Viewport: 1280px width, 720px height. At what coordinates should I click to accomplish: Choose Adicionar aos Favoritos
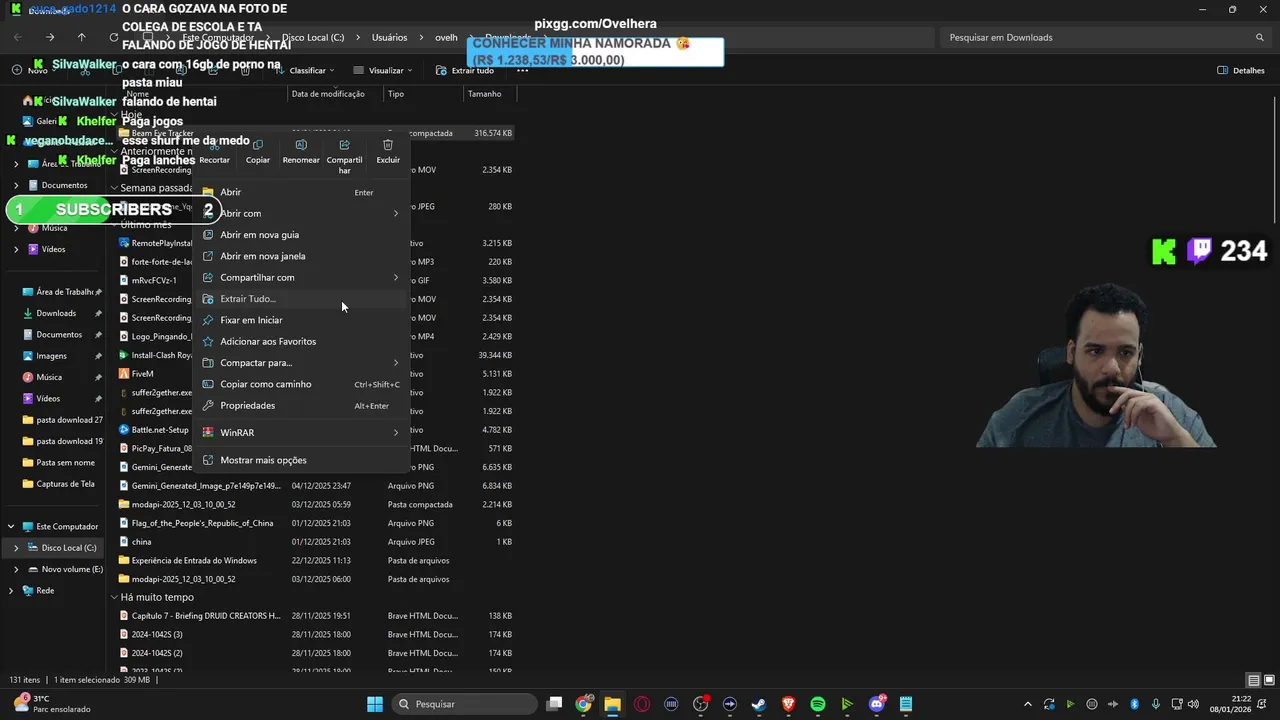[x=301, y=341]
